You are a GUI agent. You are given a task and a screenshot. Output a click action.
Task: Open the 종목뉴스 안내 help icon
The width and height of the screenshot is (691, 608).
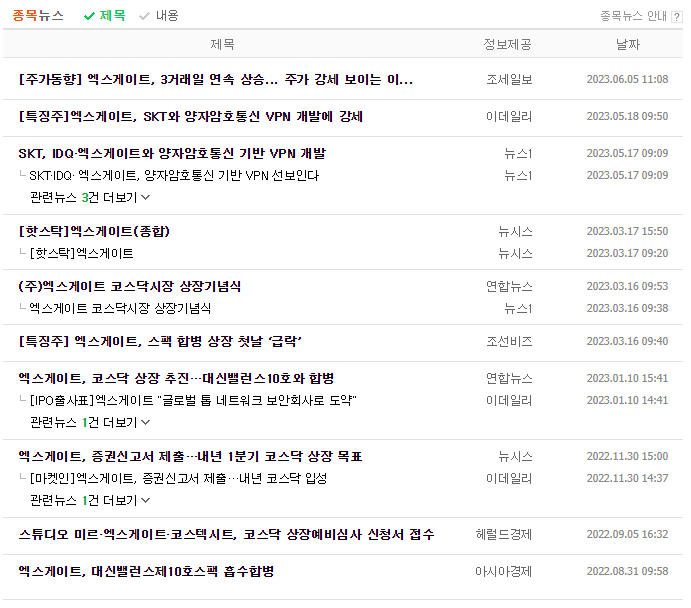click(676, 17)
